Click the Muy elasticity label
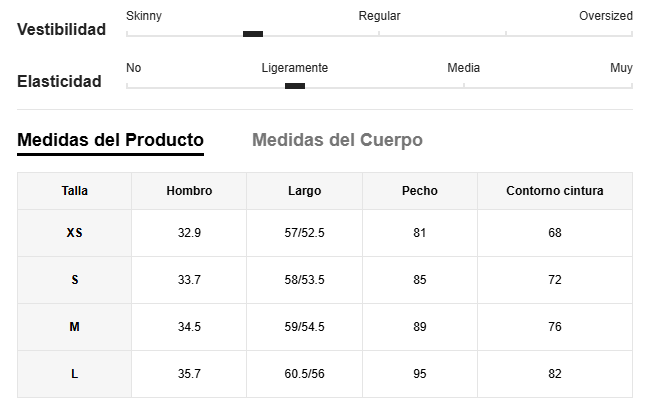 click(x=621, y=68)
